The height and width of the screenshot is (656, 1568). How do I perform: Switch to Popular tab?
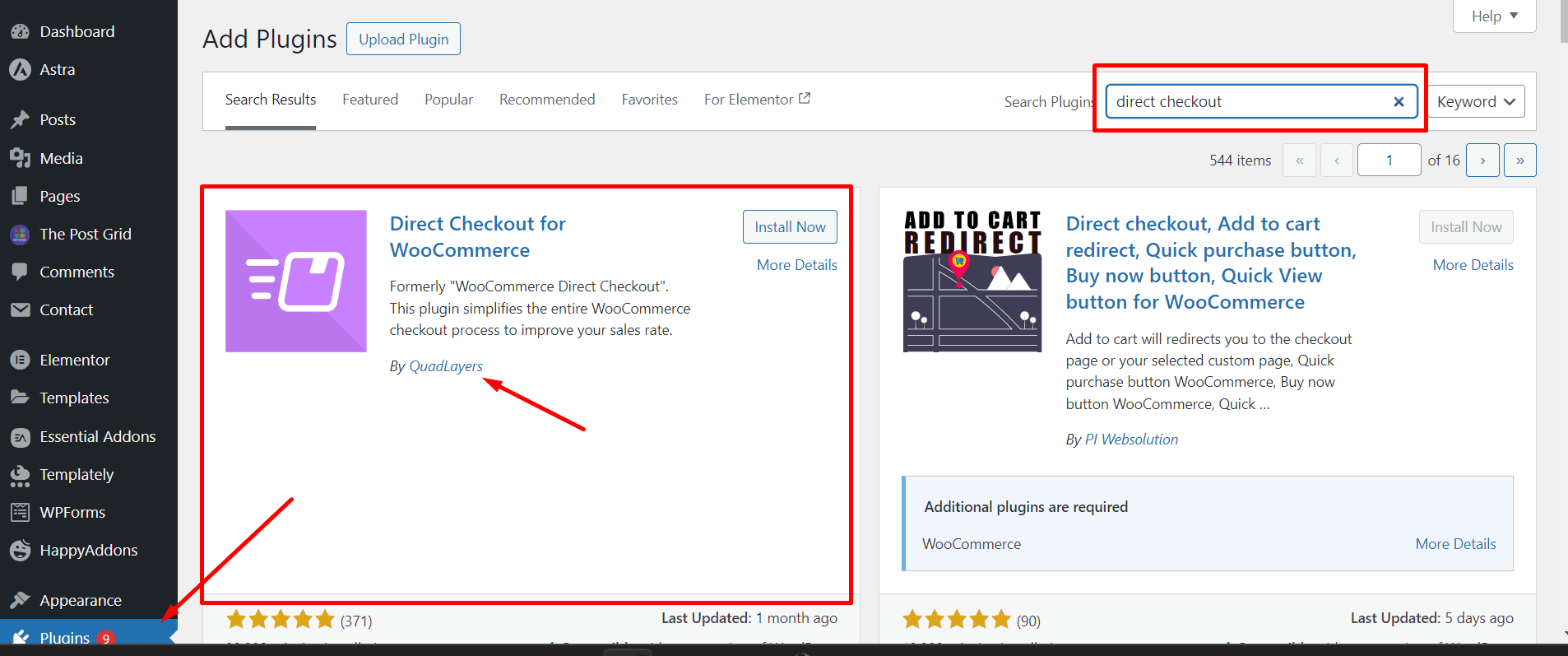click(x=448, y=100)
